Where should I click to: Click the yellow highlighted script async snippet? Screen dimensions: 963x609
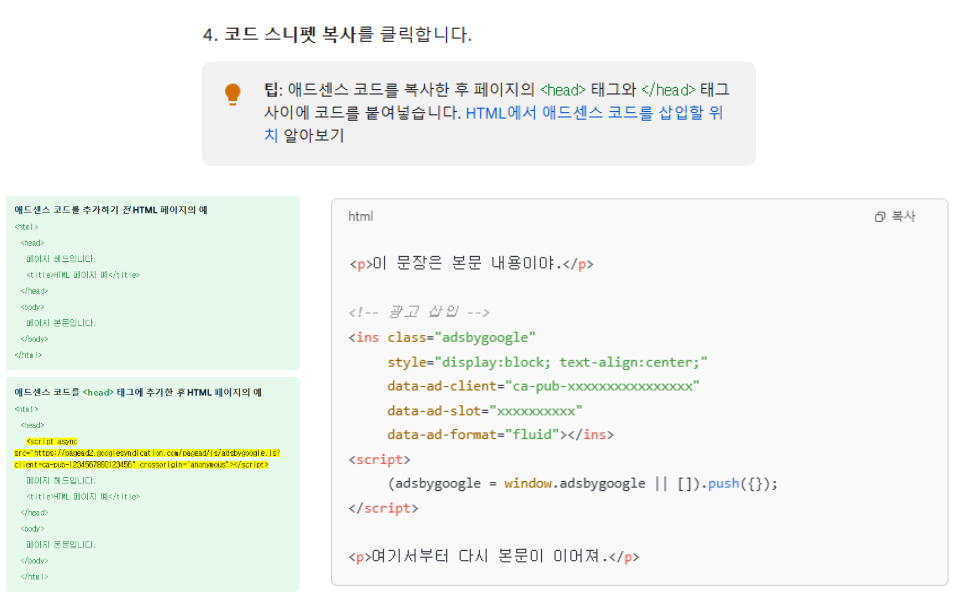(x=147, y=453)
